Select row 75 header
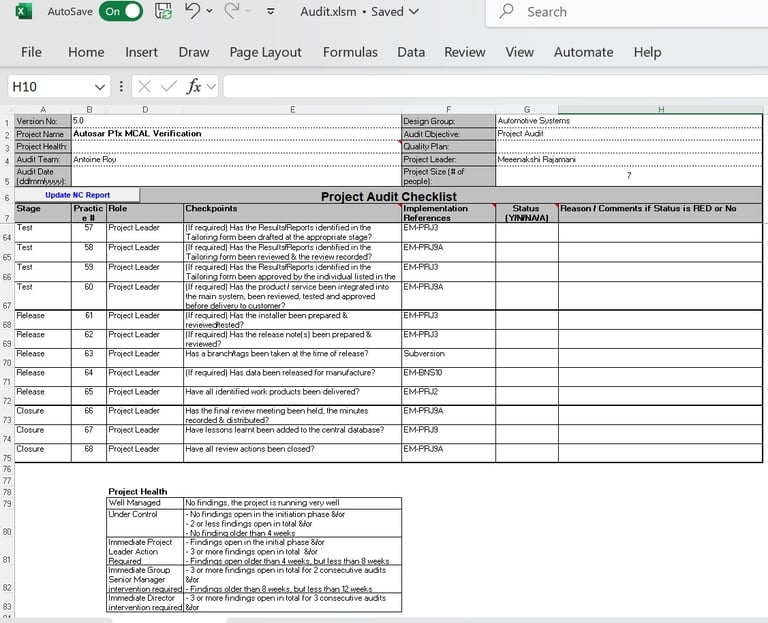 [x=7, y=453]
